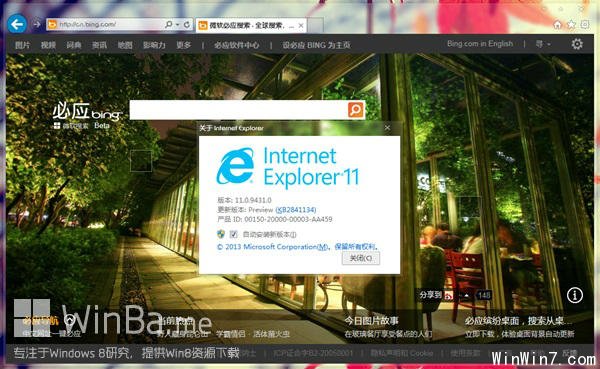Open image info with the circled i icon

pyautogui.click(x=574, y=295)
